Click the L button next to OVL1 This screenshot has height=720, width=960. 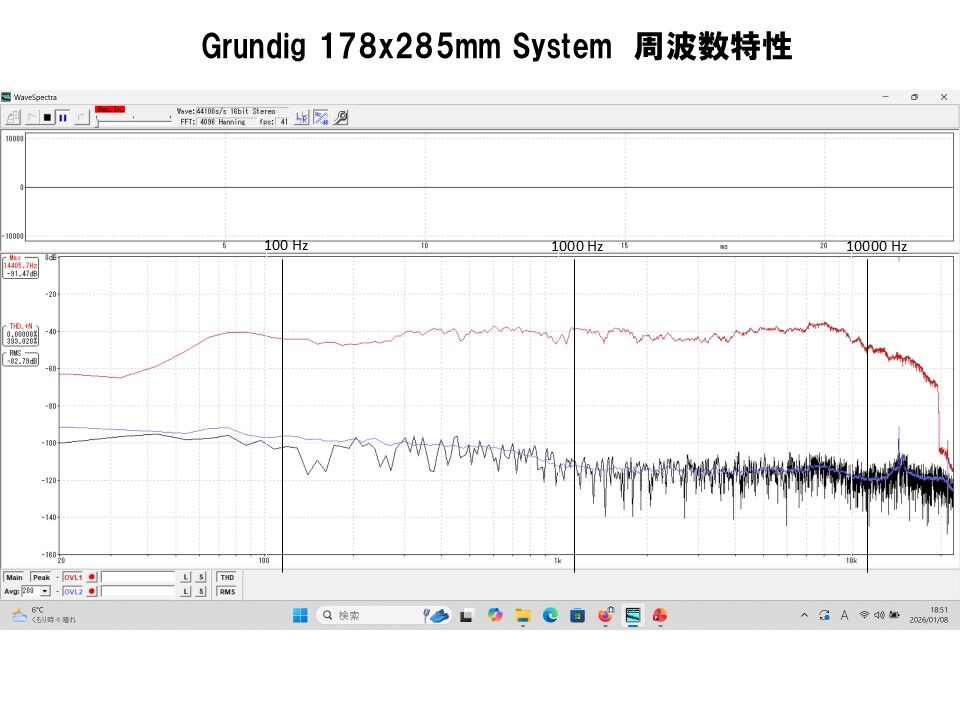[x=186, y=578]
